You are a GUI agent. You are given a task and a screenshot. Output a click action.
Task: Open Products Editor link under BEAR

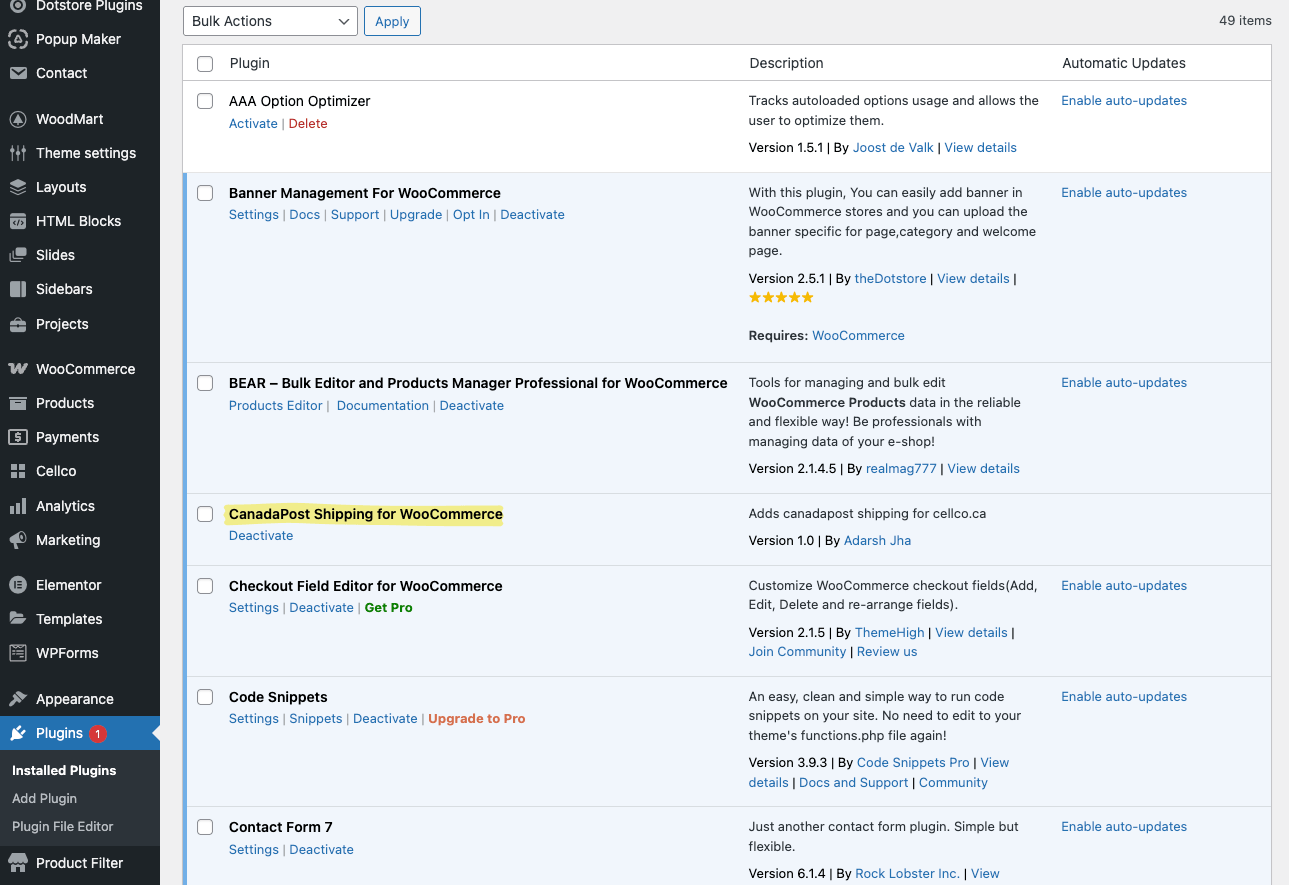[x=275, y=406]
